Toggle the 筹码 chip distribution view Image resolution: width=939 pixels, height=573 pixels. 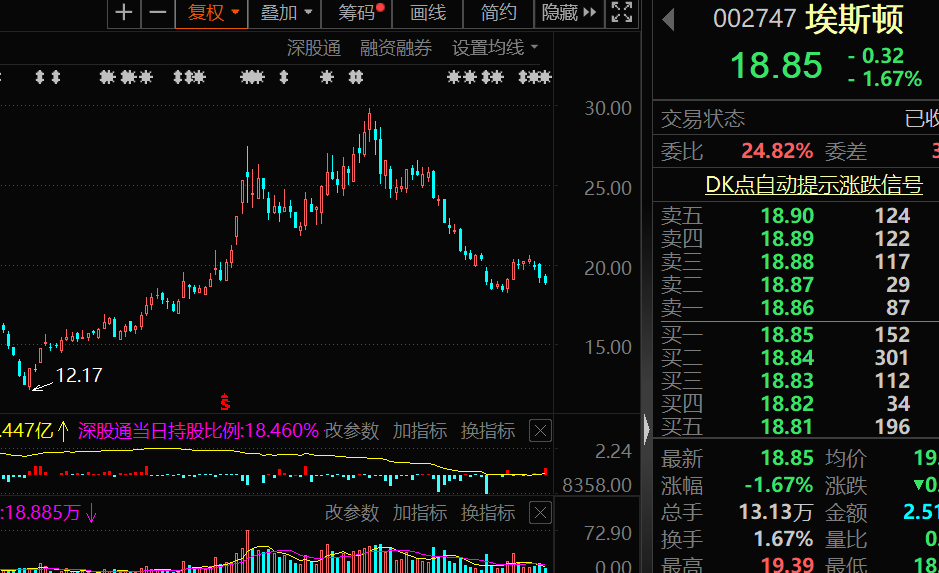(x=358, y=13)
